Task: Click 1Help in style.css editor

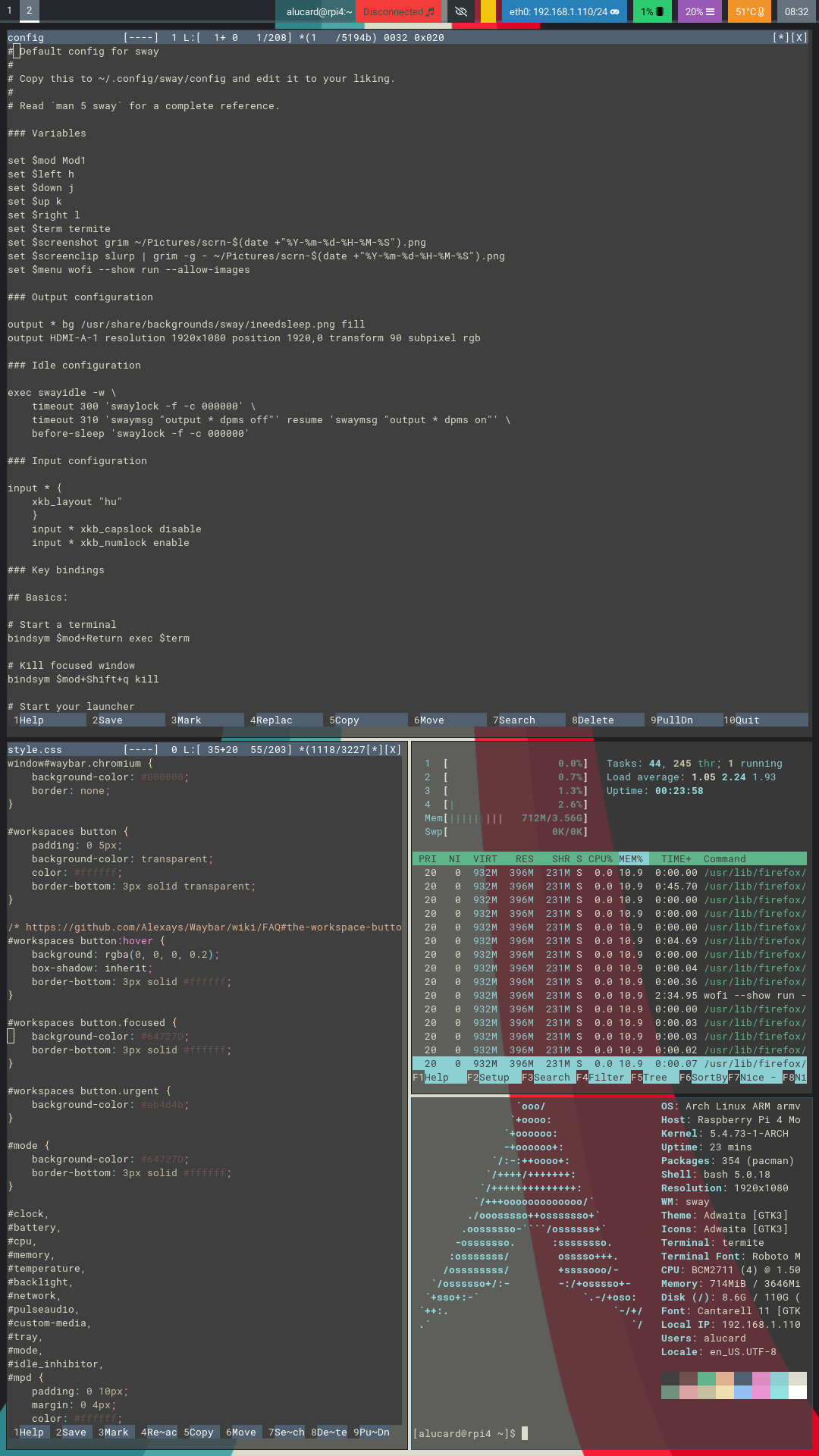Action: click(x=29, y=1432)
